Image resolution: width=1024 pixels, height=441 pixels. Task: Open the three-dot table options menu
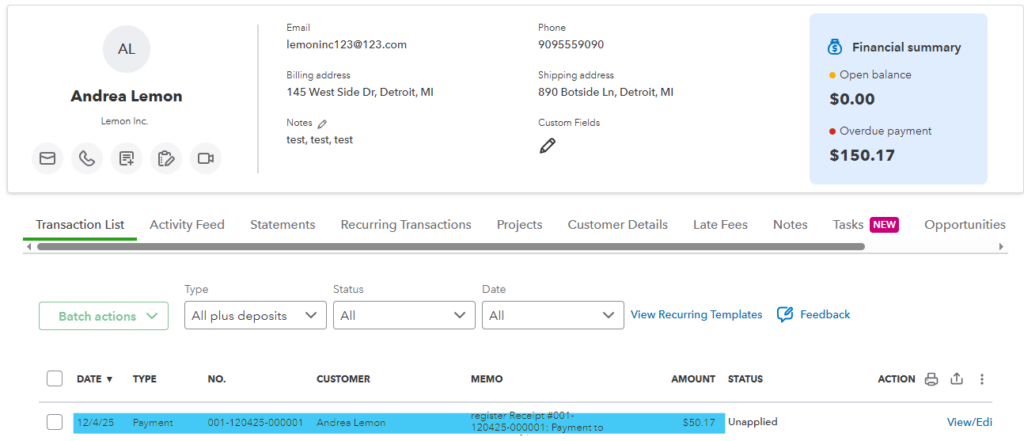(x=982, y=379)
